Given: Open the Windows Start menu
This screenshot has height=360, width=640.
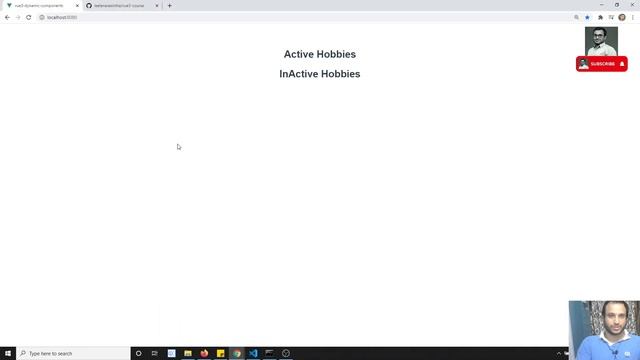Looking at the screenshot, I should pyautogui.click(x=8, y=353).
